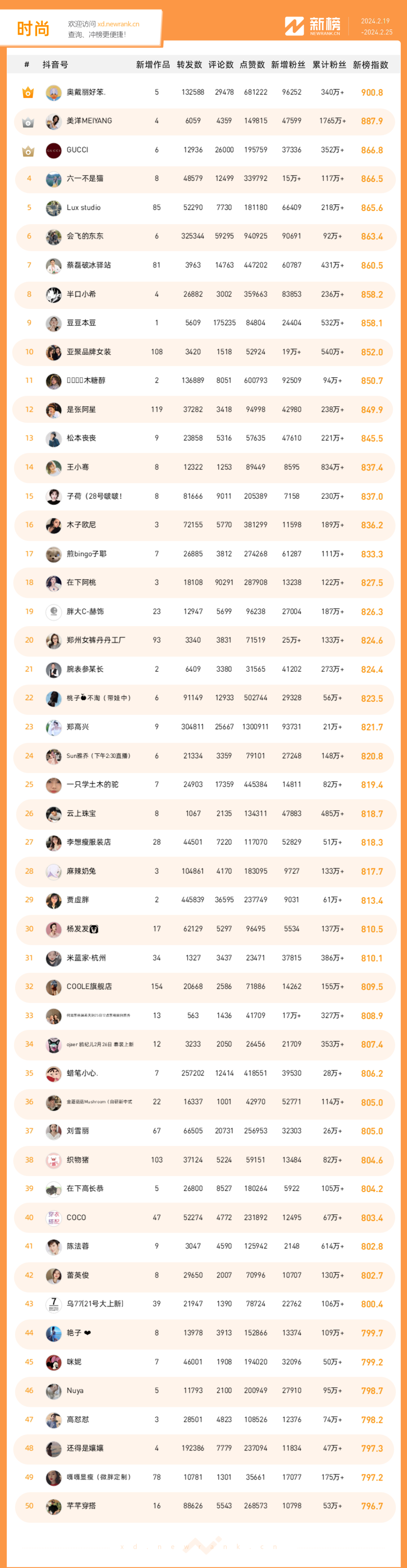Select the row for 郑高兴
407x1568 pixels.
[x=204, y=727]
